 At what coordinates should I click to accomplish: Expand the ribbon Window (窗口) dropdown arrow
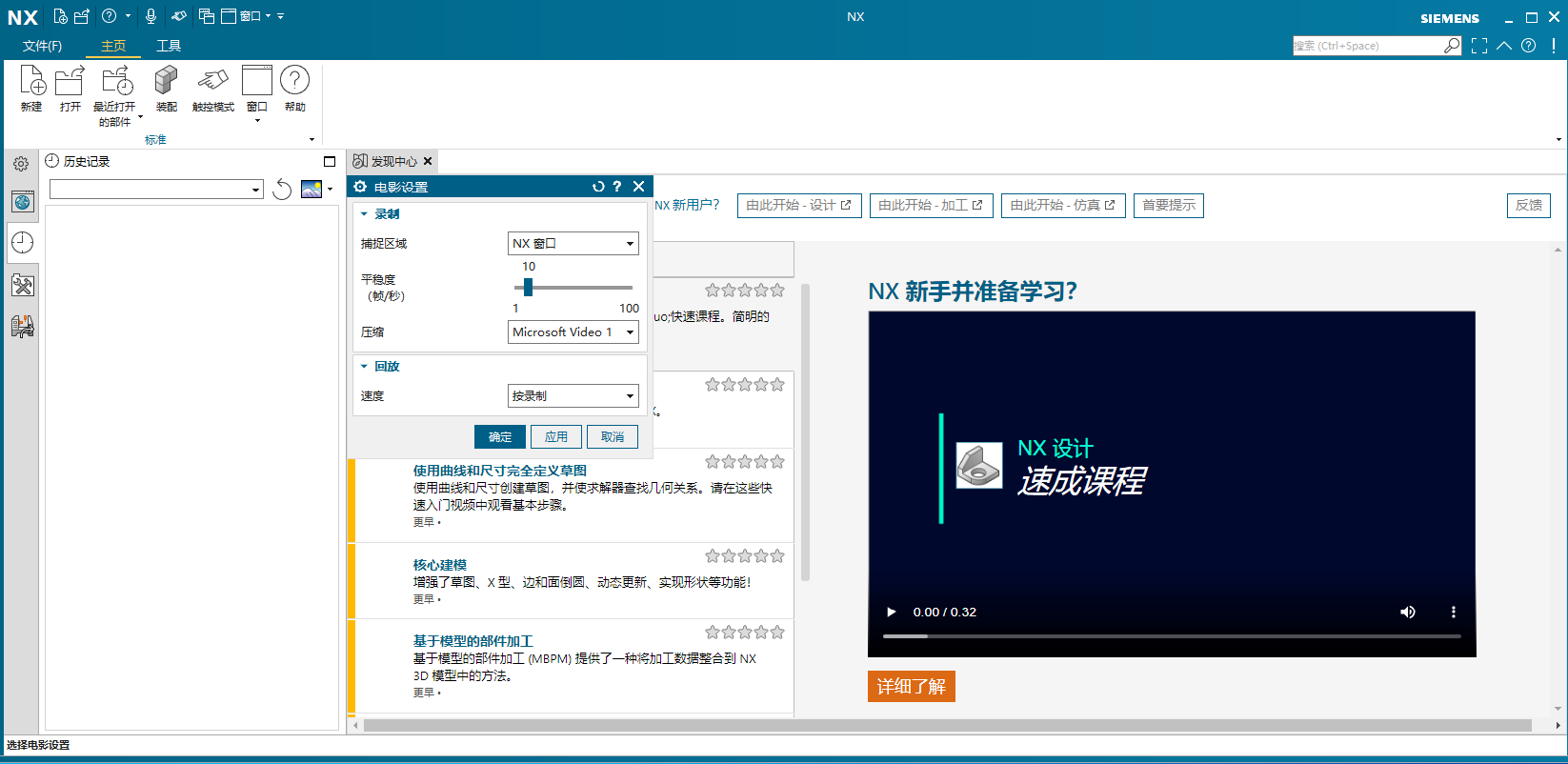(x=257, y=121)
